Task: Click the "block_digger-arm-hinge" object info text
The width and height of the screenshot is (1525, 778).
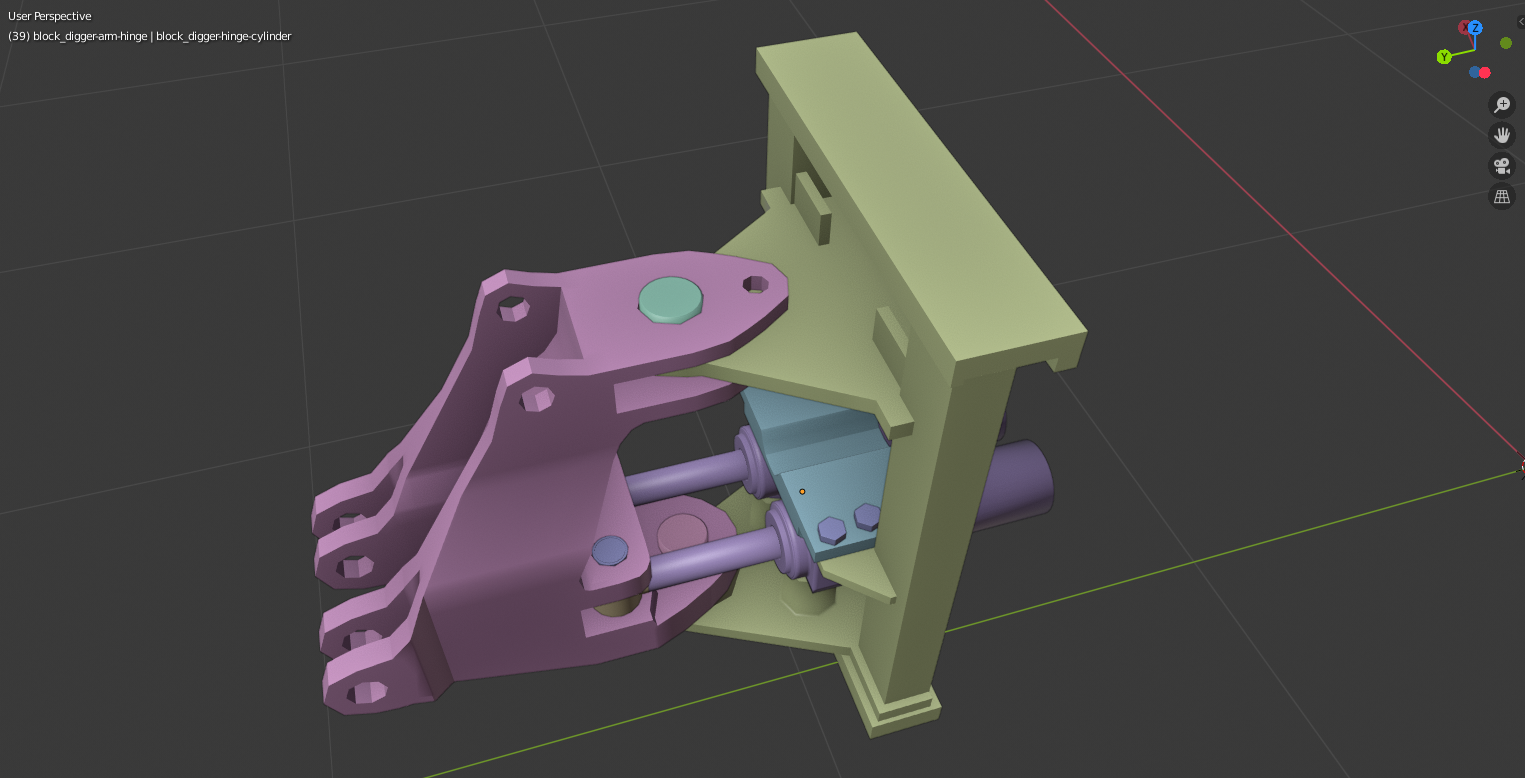Action: 90,36
